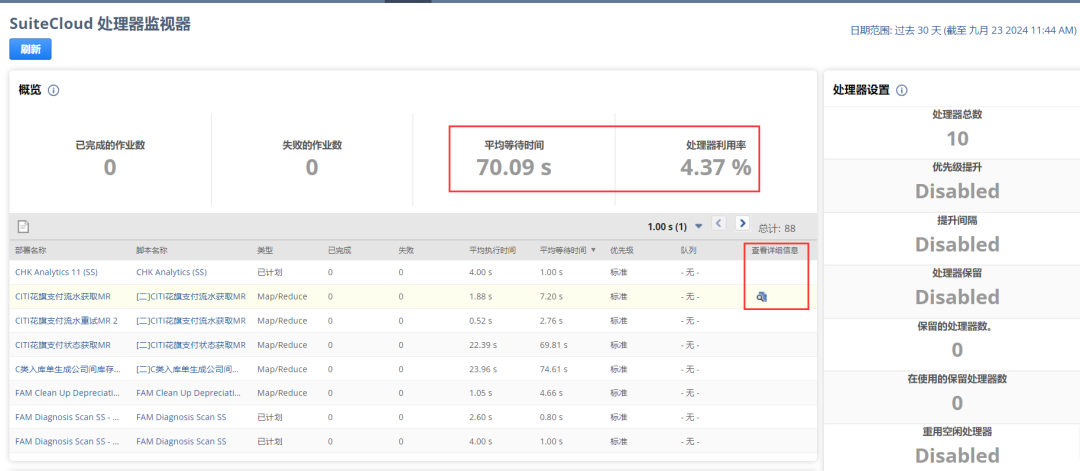Select the 23.96 s execution time cell
1080x471 pixels.
point(482,369)
